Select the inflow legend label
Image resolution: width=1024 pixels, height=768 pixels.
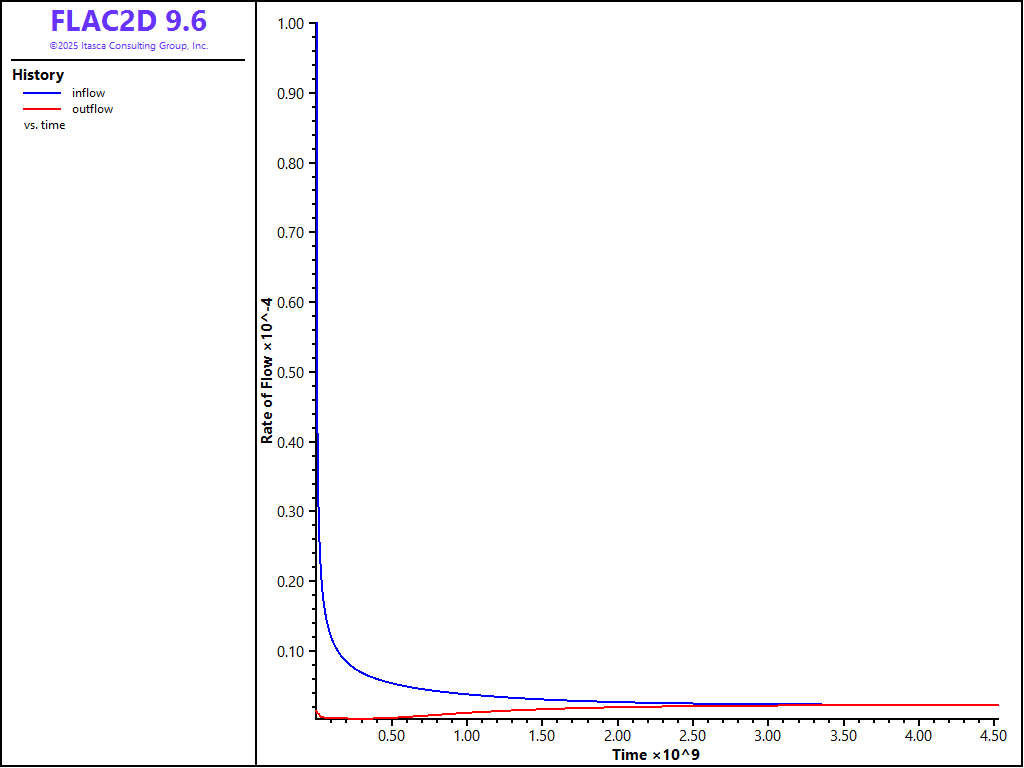coord(88,93)
